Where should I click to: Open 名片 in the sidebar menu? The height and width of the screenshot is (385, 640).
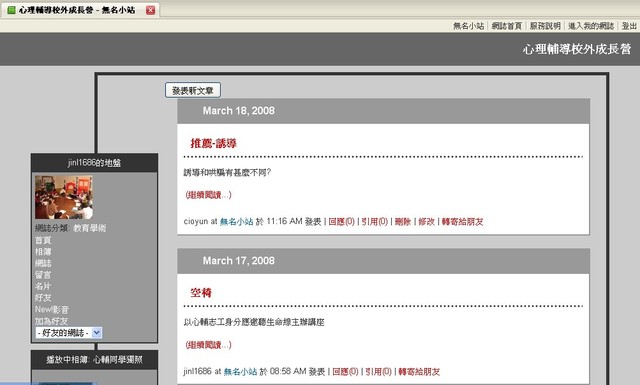43,286
